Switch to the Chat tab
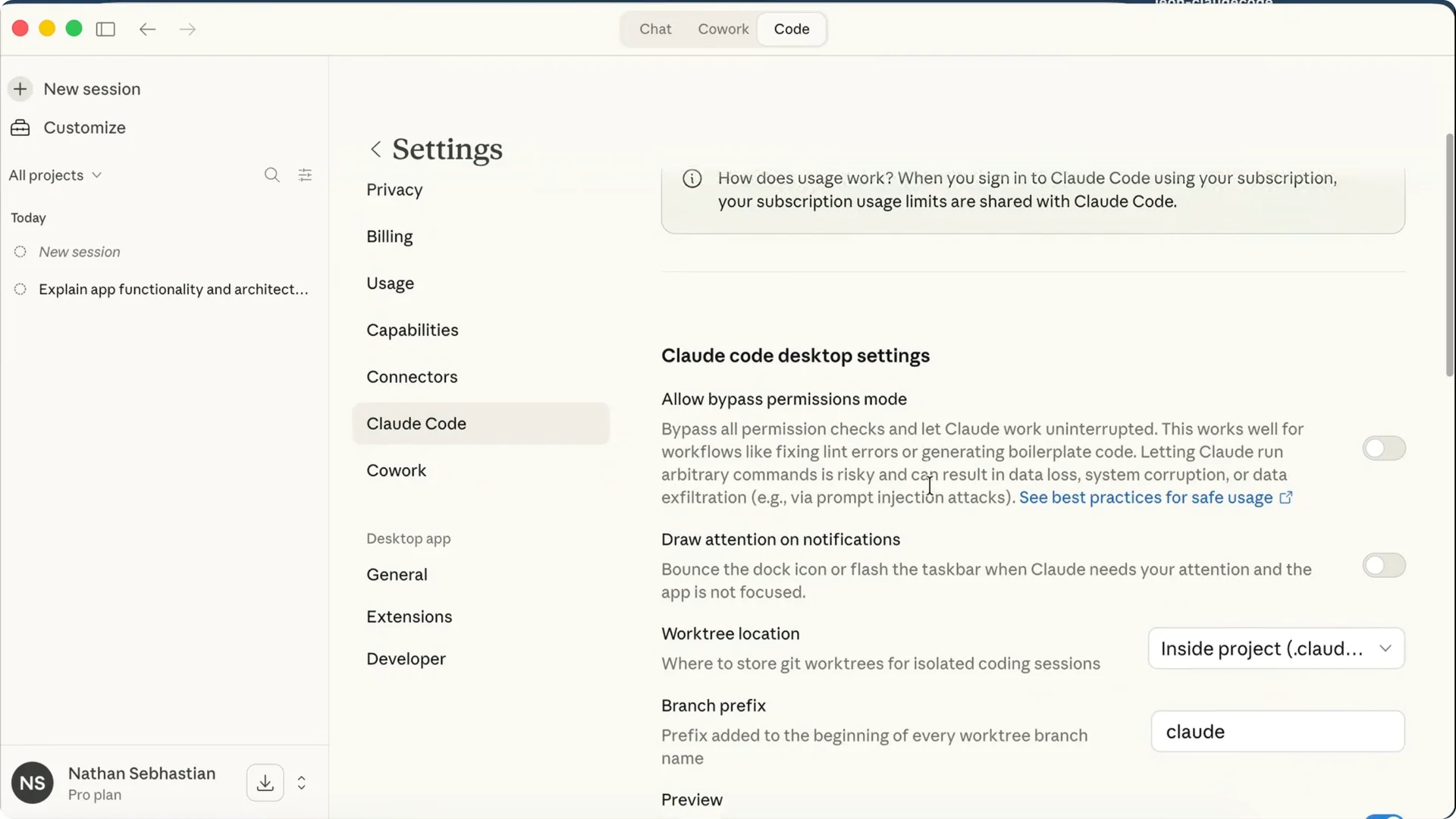This screenshot has height=819, width=1456. (x=655, y=29)
